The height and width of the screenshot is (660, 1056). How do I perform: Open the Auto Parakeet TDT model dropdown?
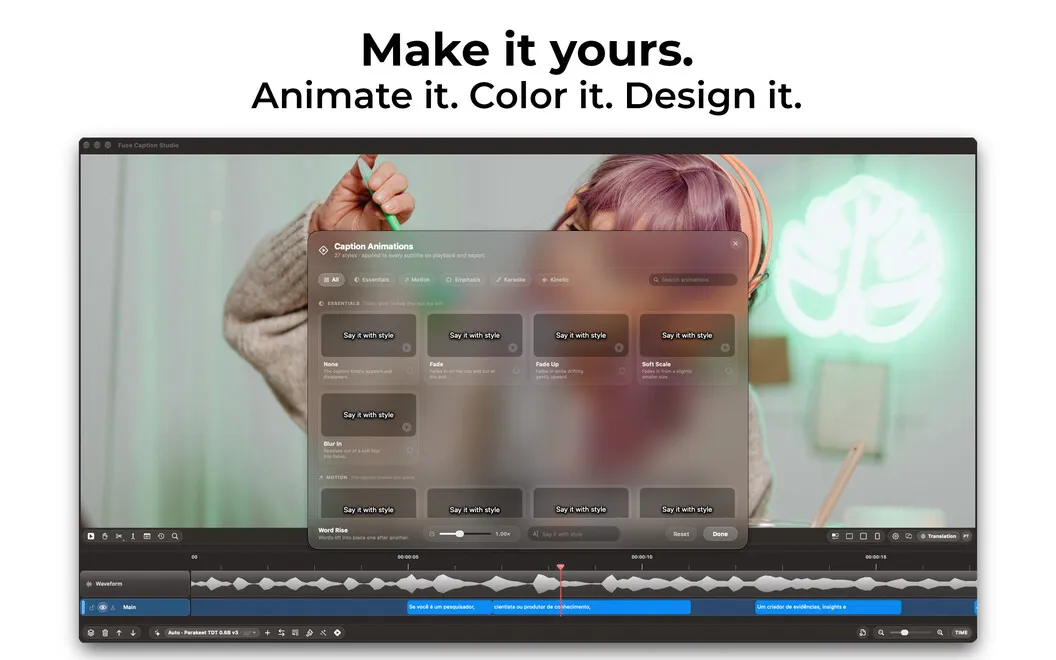point(211,632)
